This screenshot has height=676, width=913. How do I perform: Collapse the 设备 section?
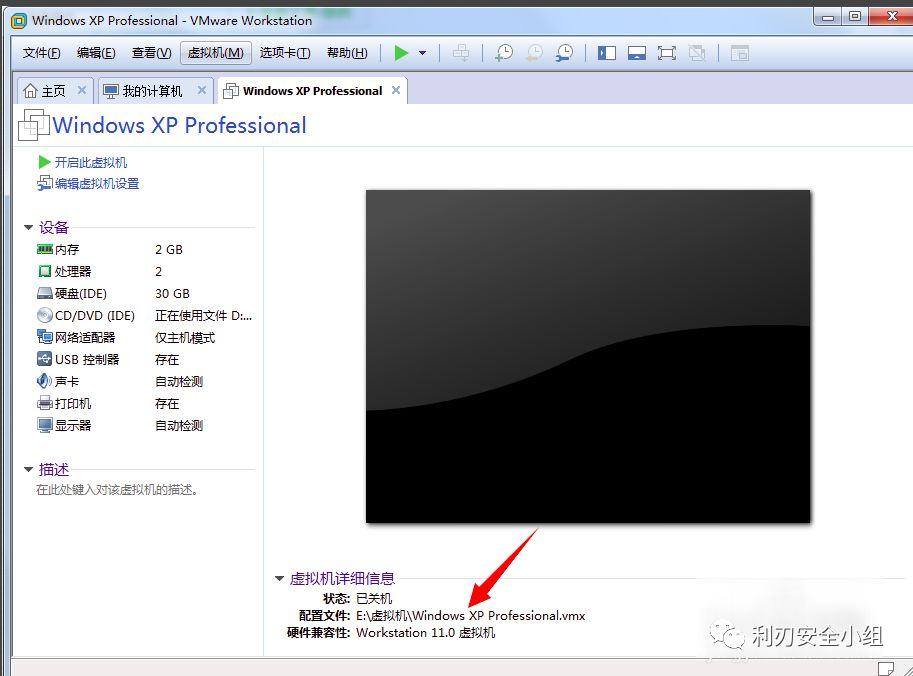[28, 228]
